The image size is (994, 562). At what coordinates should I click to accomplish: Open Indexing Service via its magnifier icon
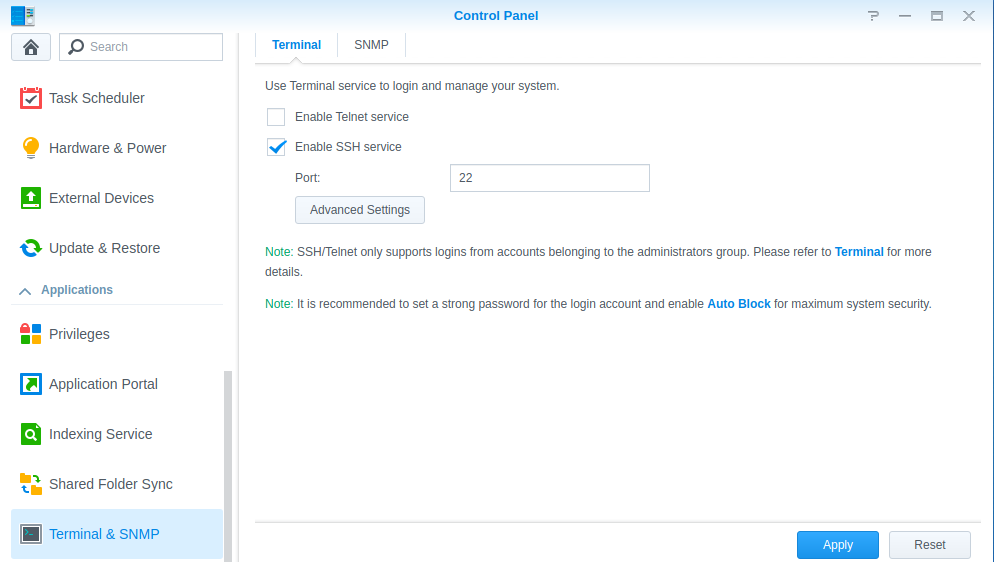click(x=31, y=434)
